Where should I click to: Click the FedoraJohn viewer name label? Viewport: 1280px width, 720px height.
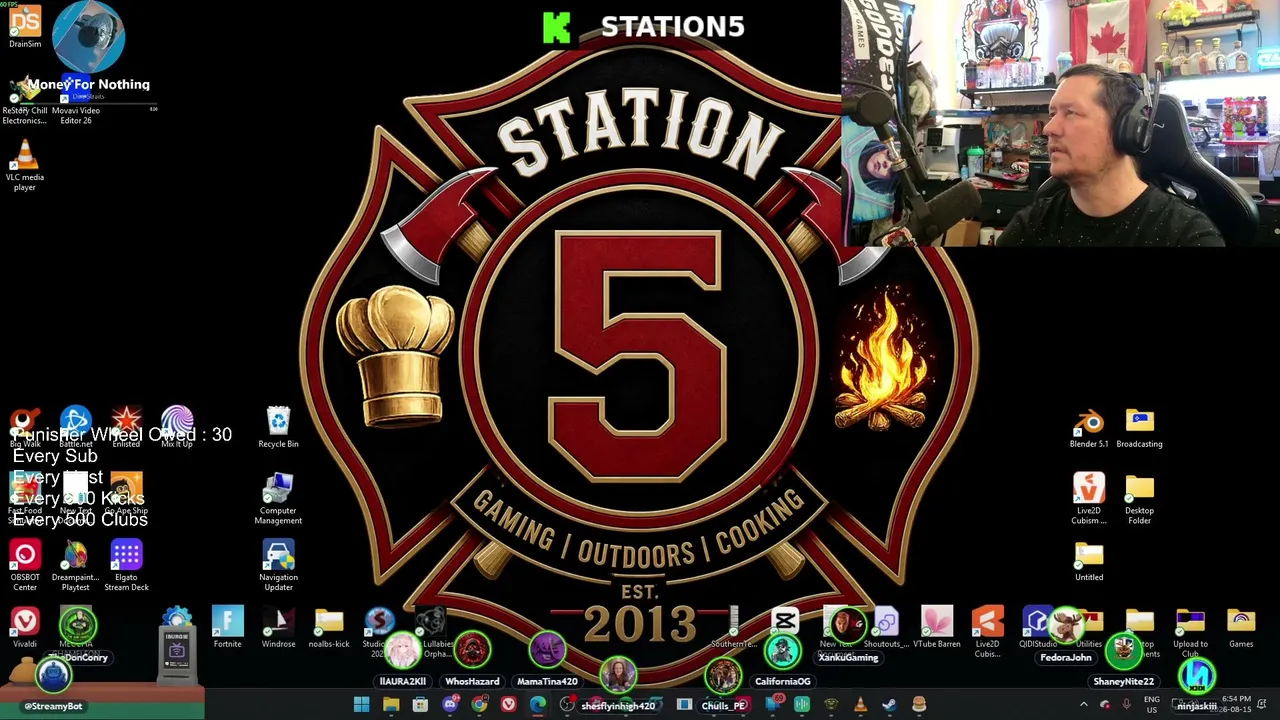[1066, 658]
